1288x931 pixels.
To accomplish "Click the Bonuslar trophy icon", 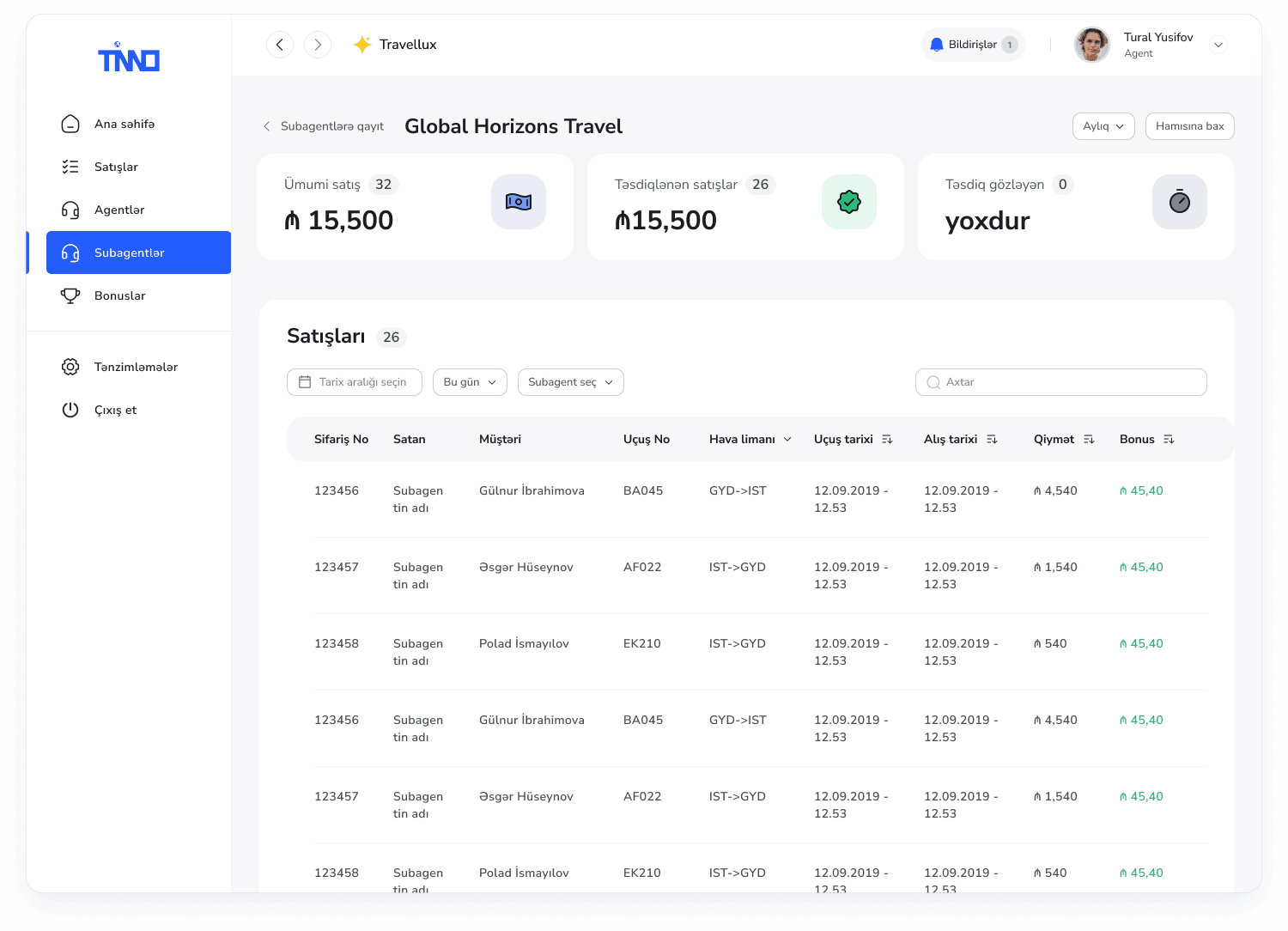I will (x=70, y=295).
